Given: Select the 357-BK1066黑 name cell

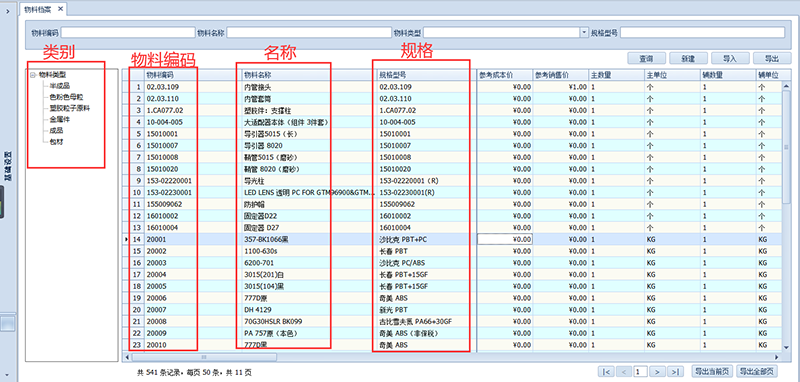Looking at the screenshot, I should coord(309,239).
